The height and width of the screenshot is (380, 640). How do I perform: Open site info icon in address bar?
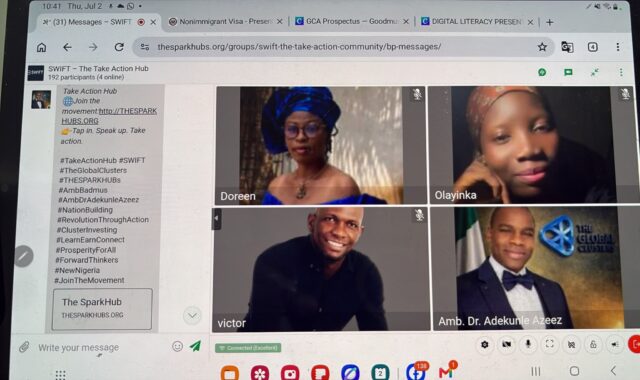tap(145, 47)
